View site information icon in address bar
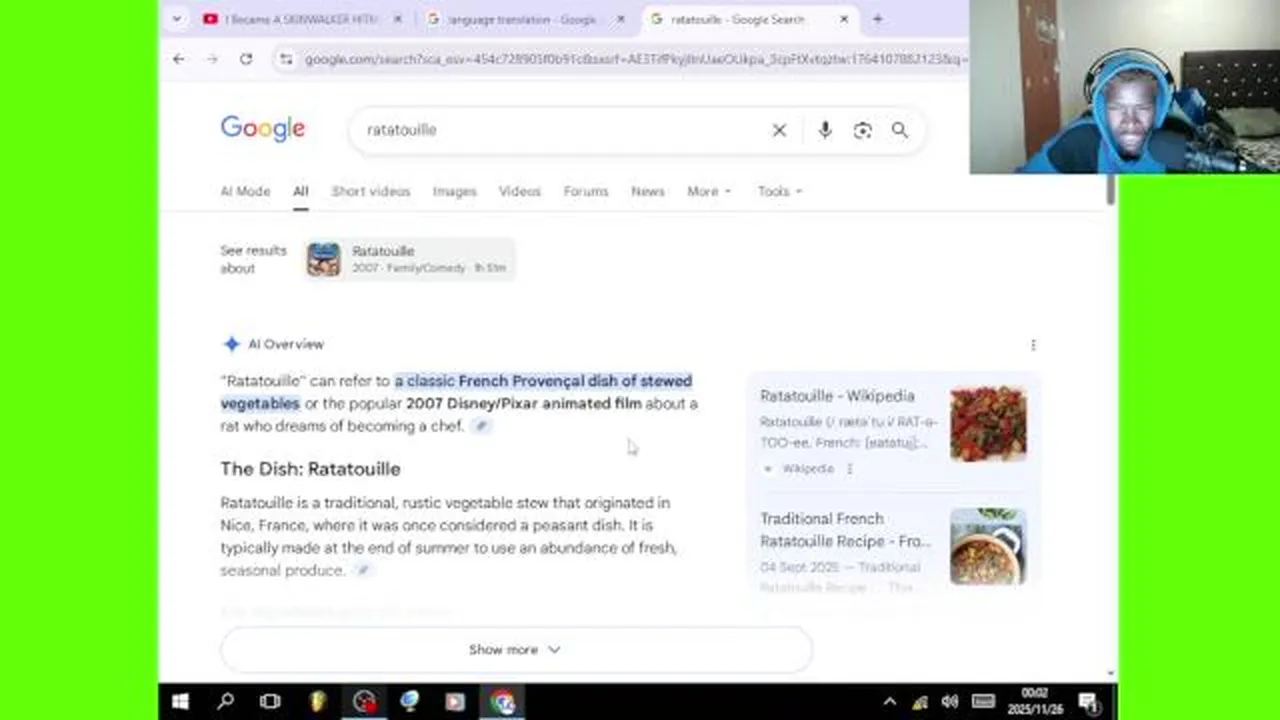 (286, 60)
